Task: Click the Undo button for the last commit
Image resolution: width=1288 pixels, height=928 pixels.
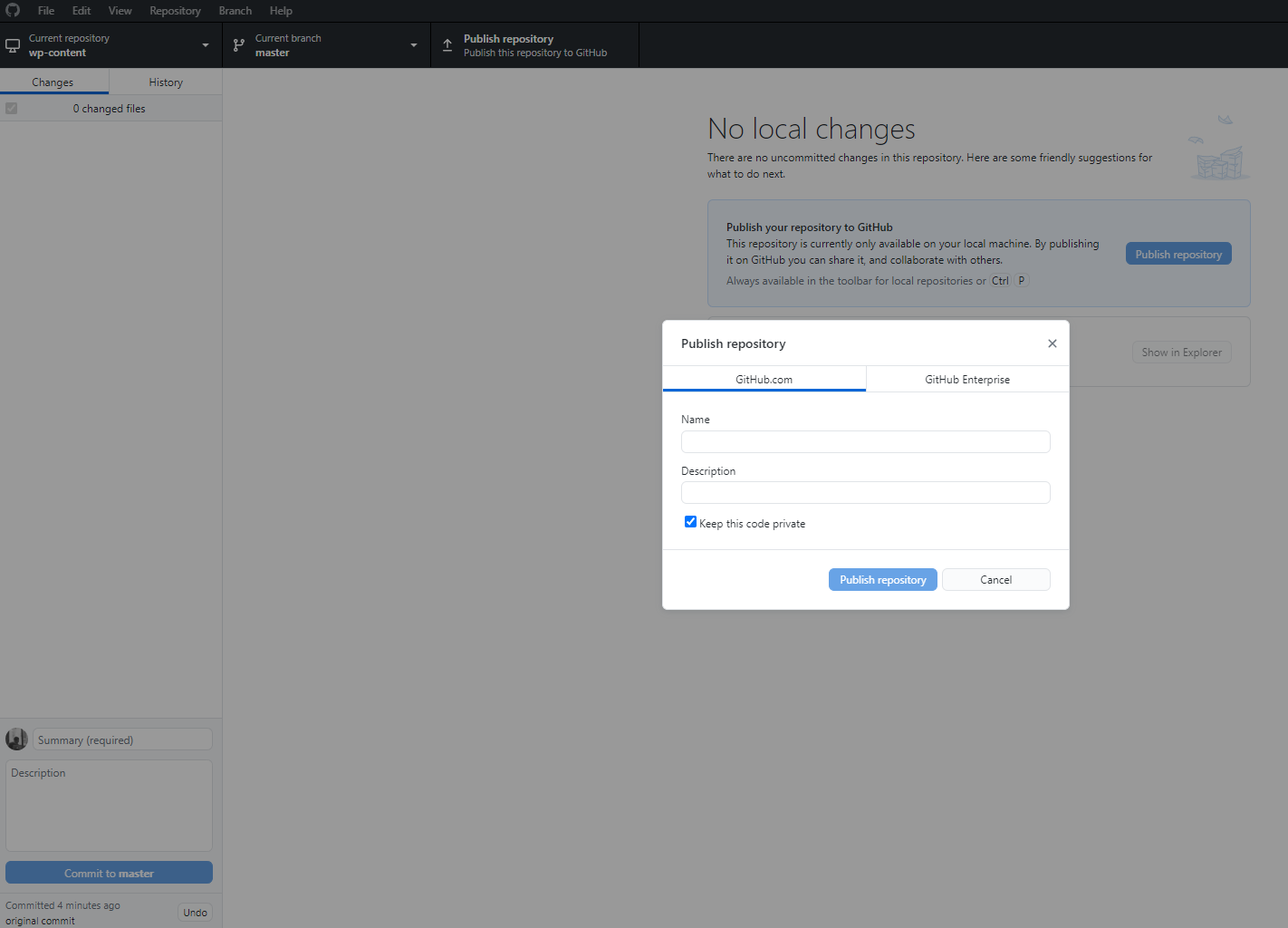Action: (196, 913)
